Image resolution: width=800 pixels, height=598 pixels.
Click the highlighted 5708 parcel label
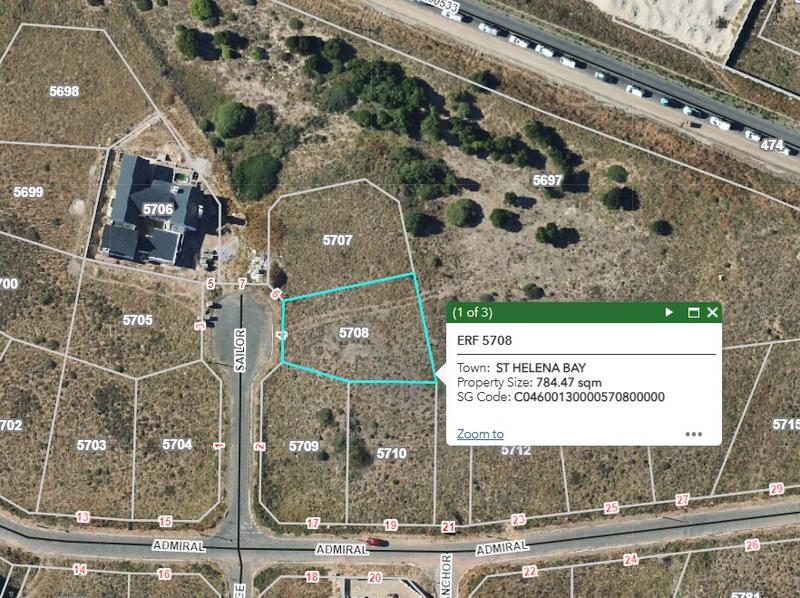(354, 333)
